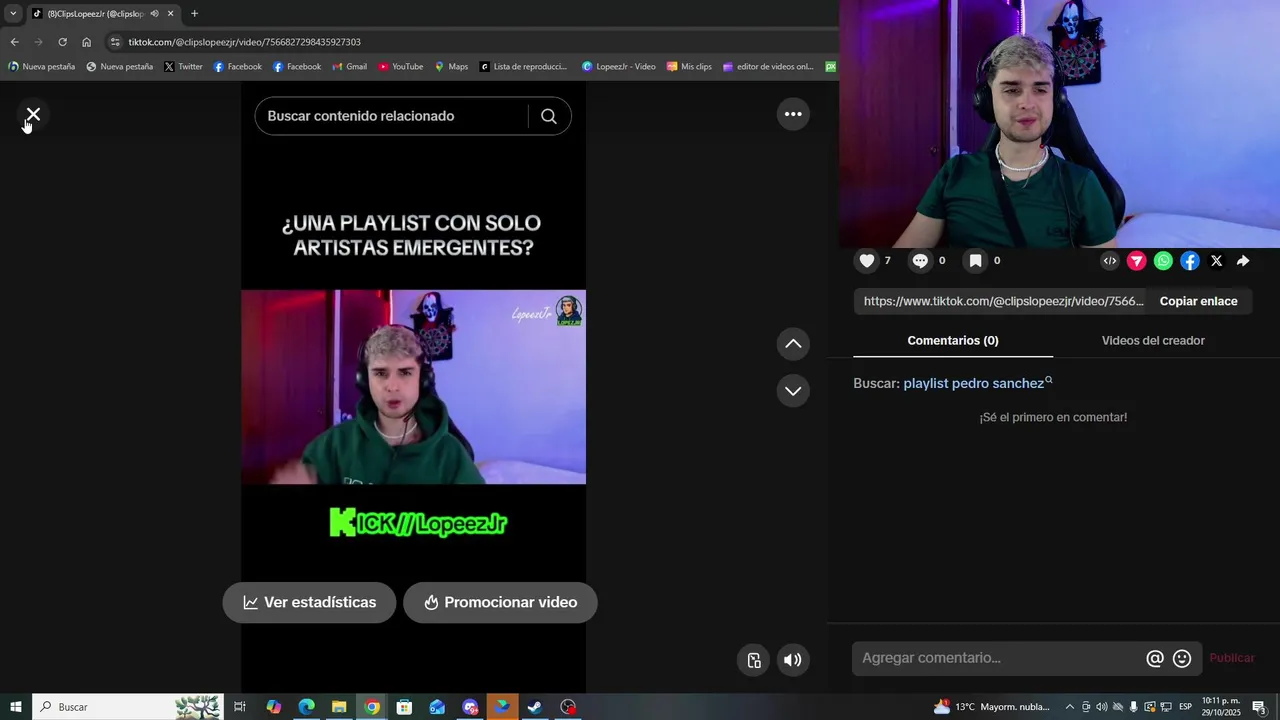Open the notification center icon
The width and height of the screenshot is (1280, 720).
1259,707
